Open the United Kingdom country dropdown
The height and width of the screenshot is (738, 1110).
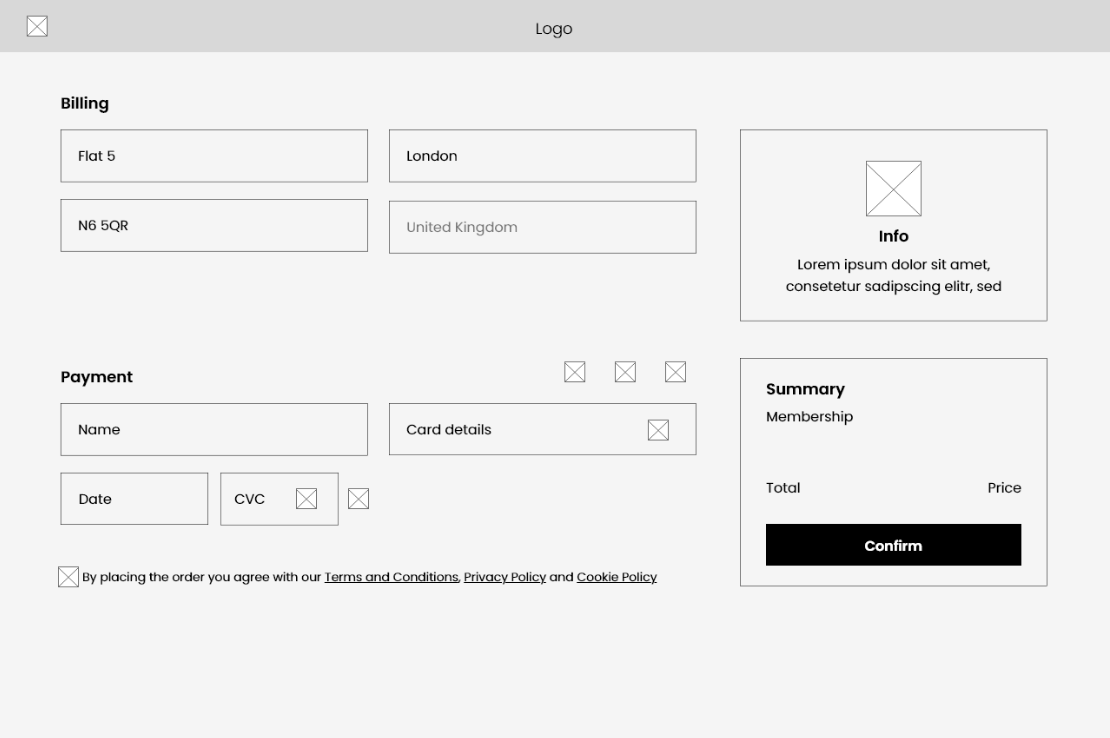[x=542, y=227]
